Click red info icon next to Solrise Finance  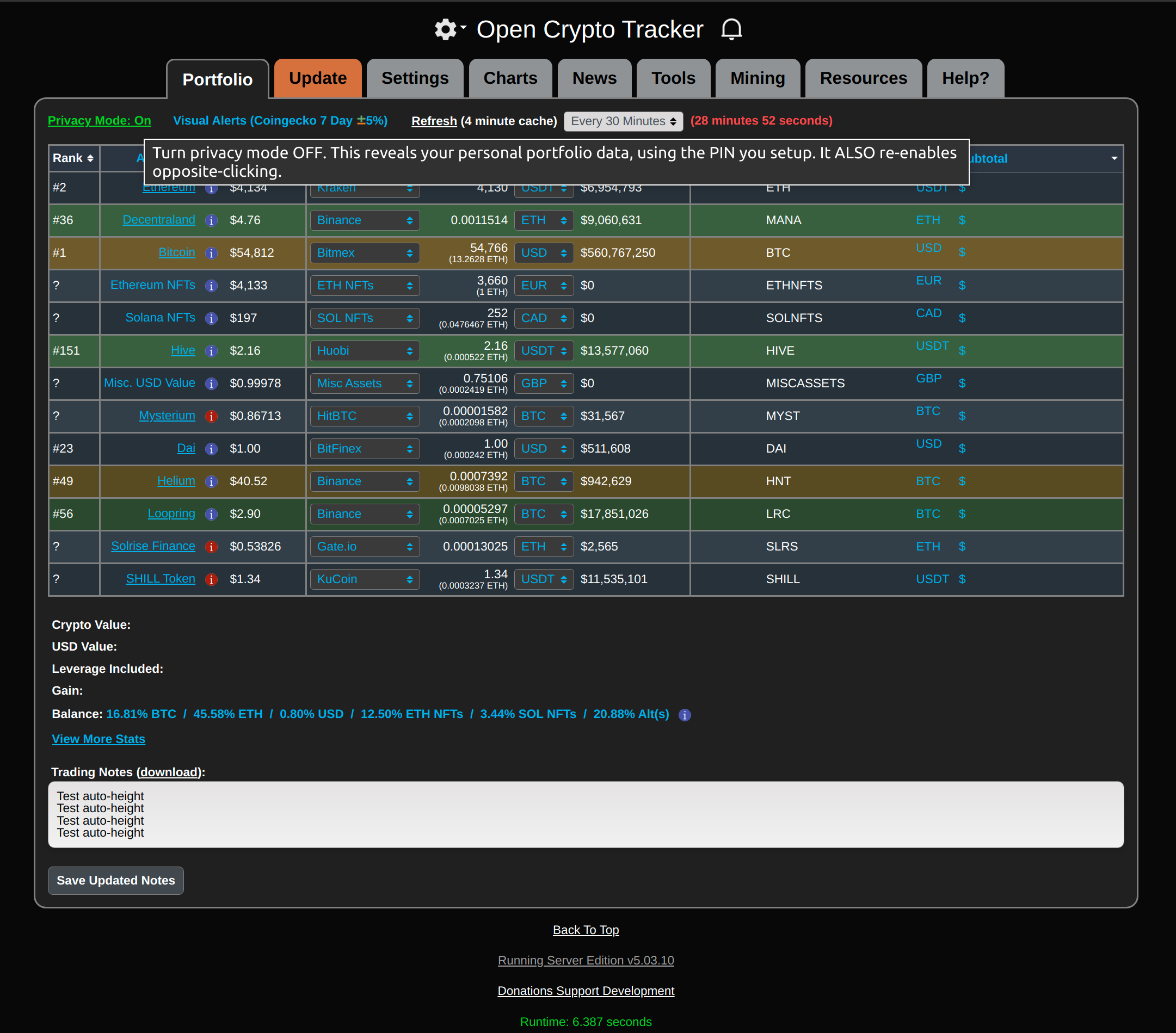click(211, 547)
